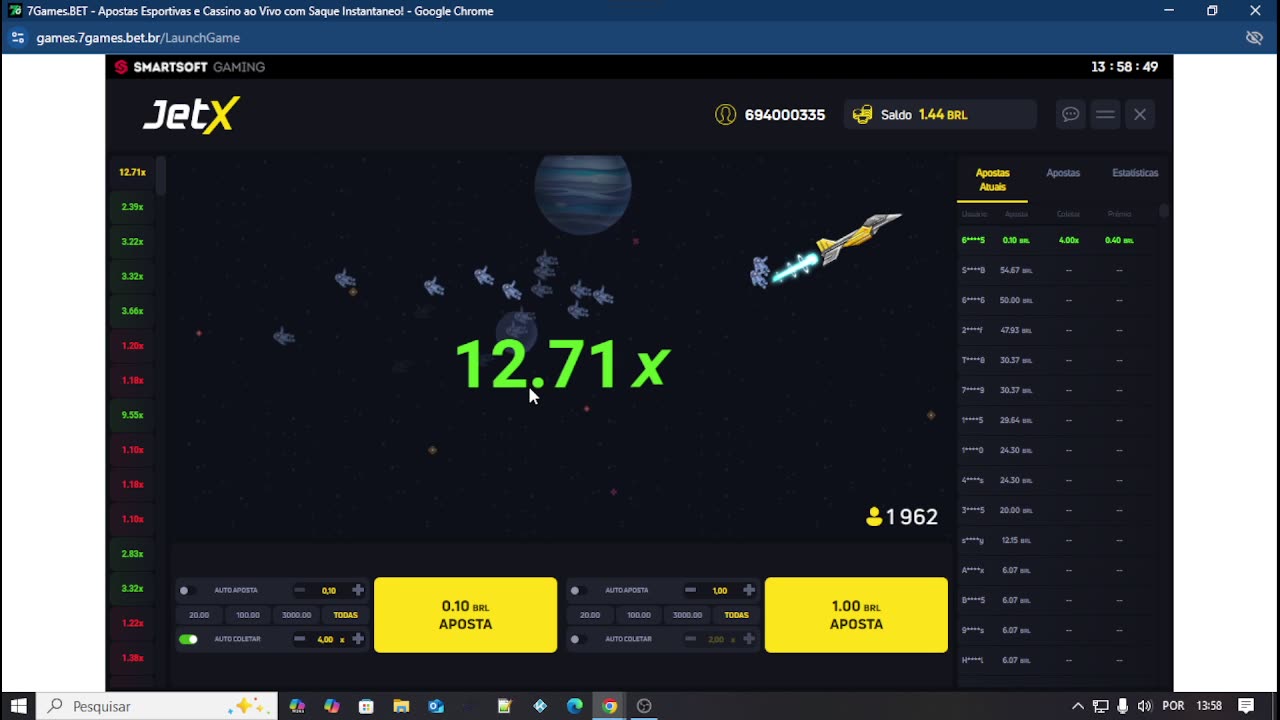
Task: Decrease the left bet amount with minus
Action: [x=299, y=590]
